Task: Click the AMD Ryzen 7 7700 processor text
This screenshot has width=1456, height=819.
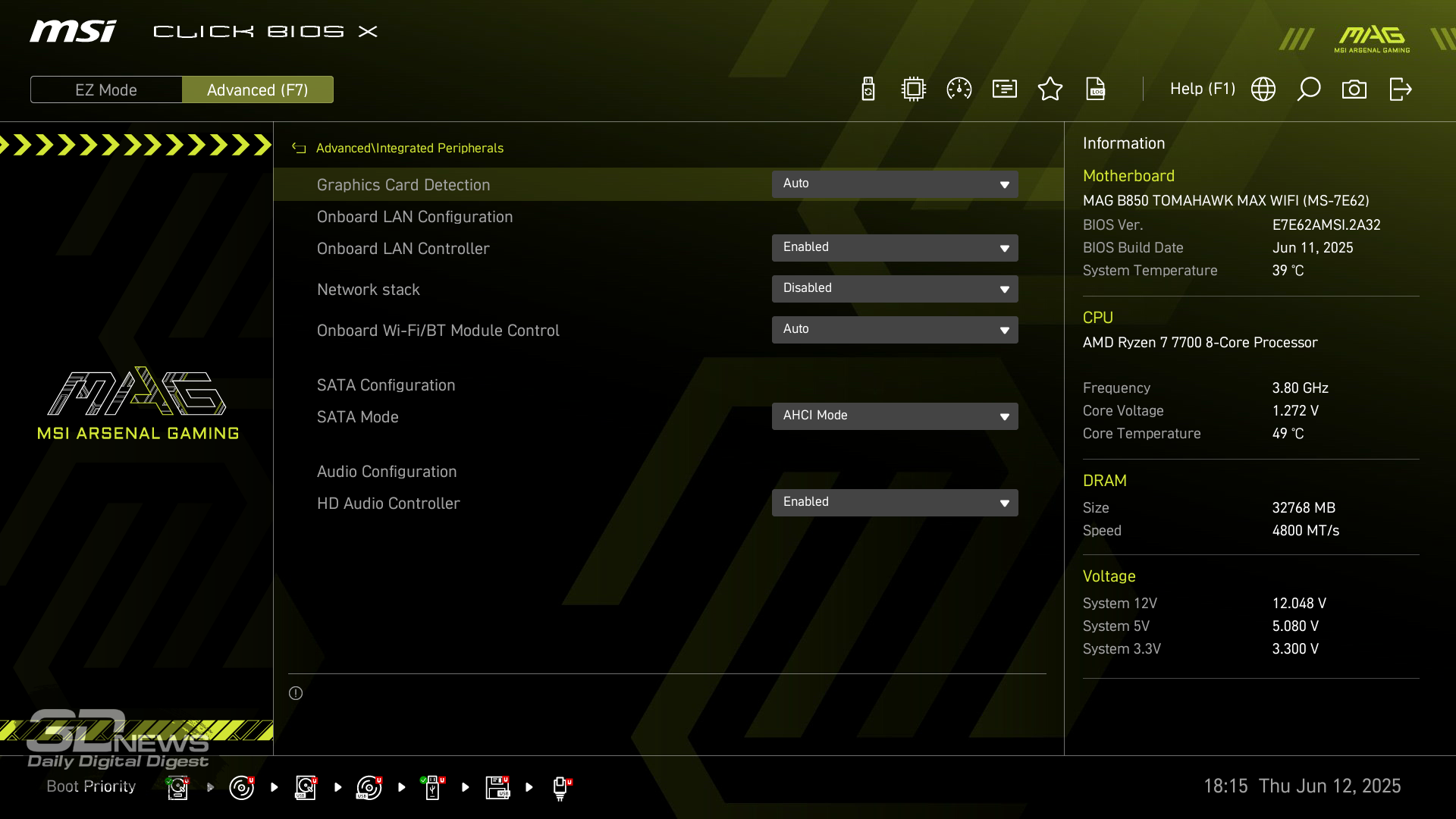Action: pos(1200,343)
